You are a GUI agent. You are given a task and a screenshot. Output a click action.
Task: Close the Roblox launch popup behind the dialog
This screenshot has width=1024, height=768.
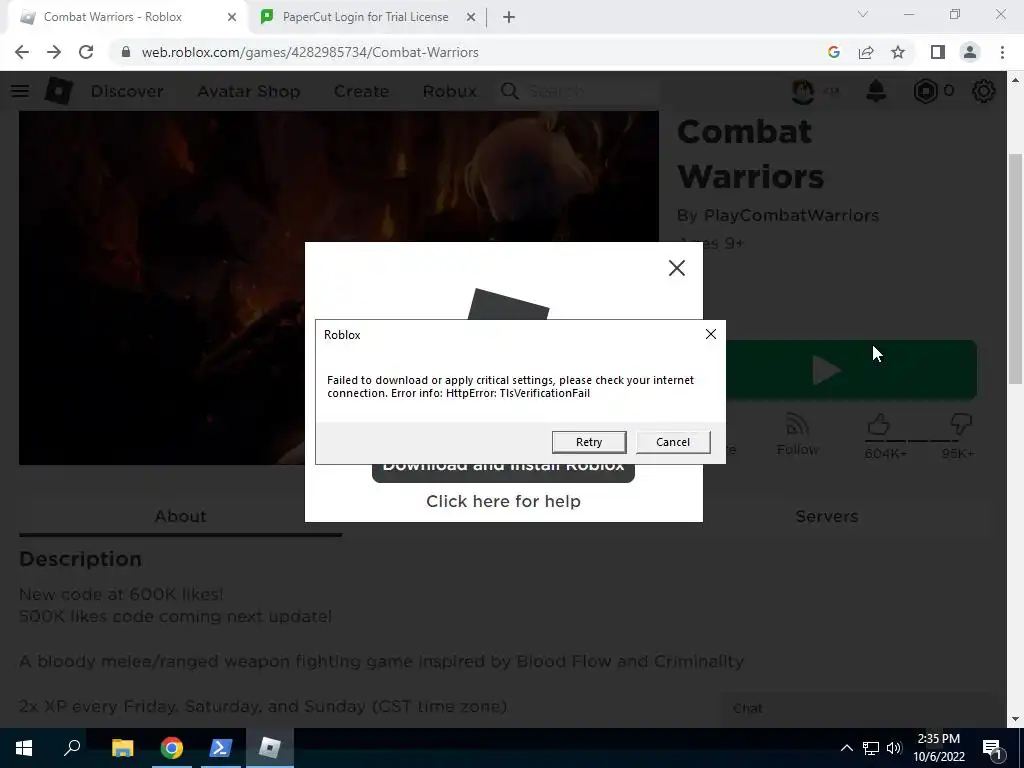pos(677,268)
